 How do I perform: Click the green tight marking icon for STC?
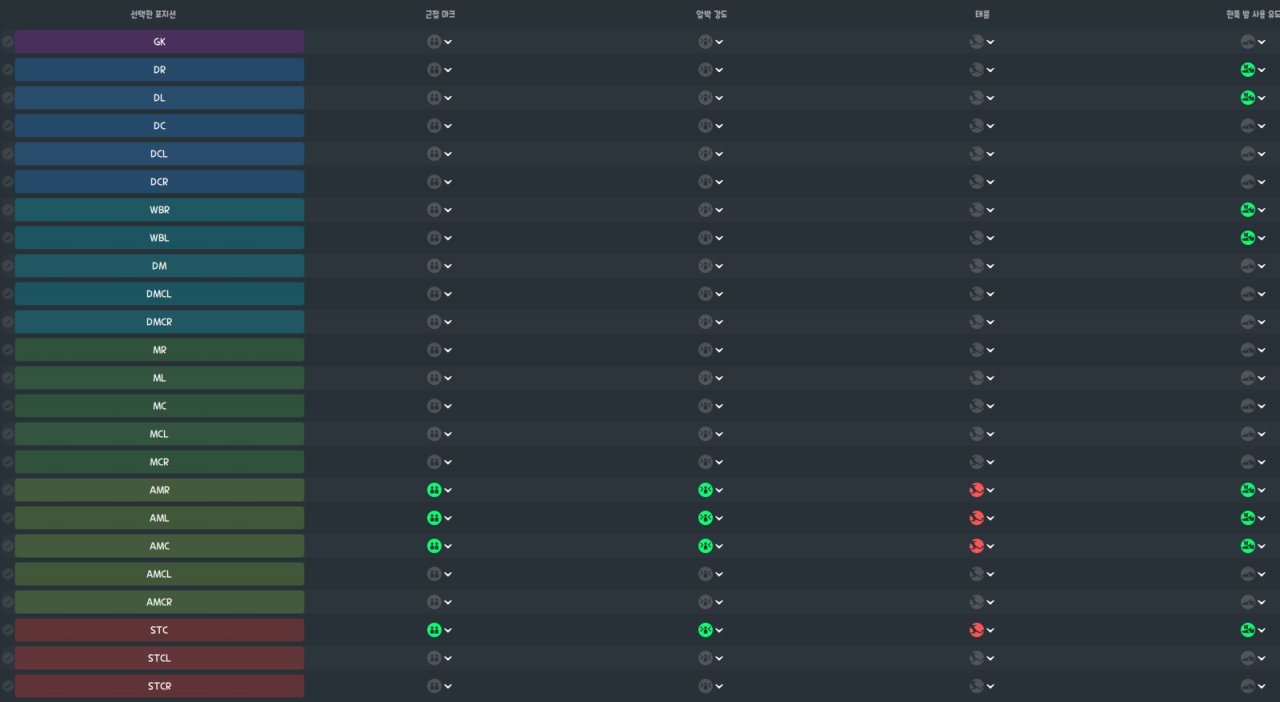(434, 630)
